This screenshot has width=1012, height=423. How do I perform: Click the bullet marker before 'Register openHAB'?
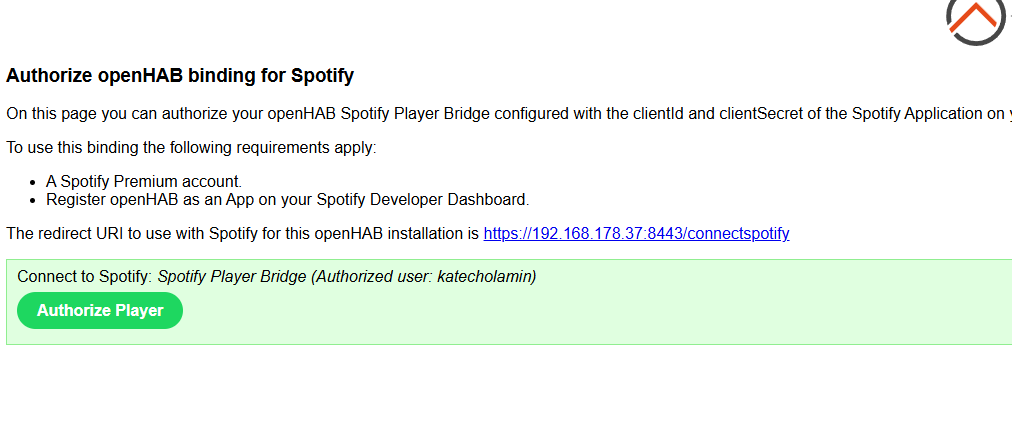[x=34, y=201]
